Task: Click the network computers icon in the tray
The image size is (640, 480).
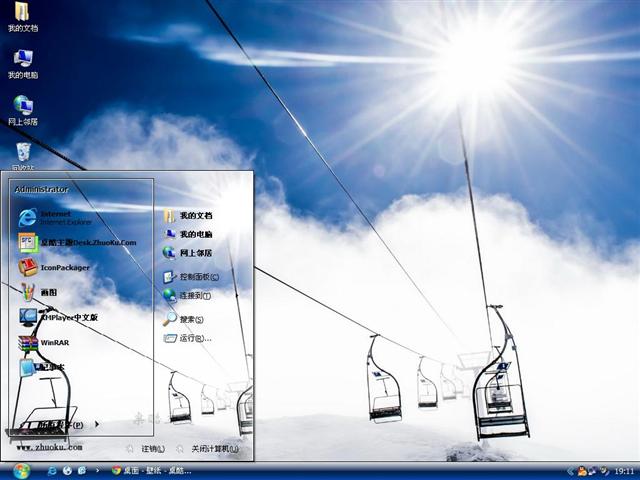Action: [x=592, y=471]
